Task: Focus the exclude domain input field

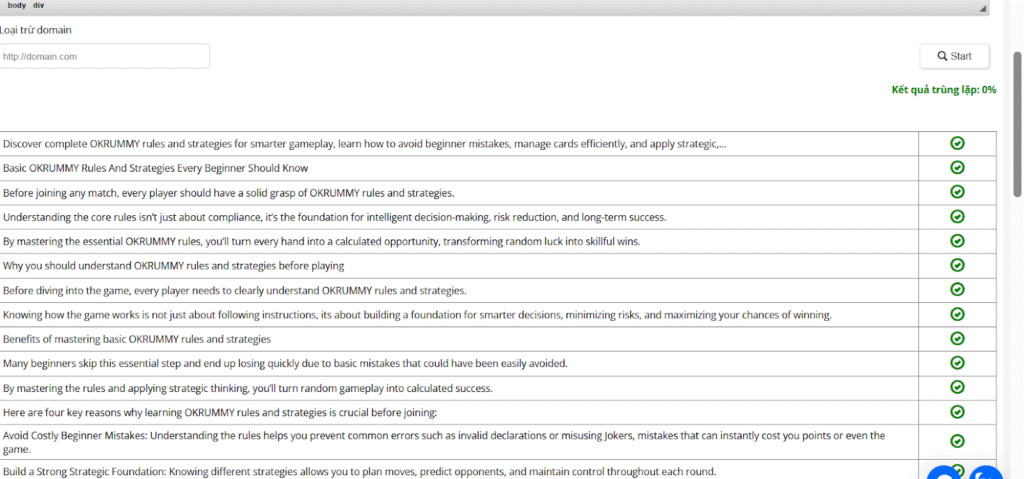Action: pyautogui.click(x=105, y=56)
